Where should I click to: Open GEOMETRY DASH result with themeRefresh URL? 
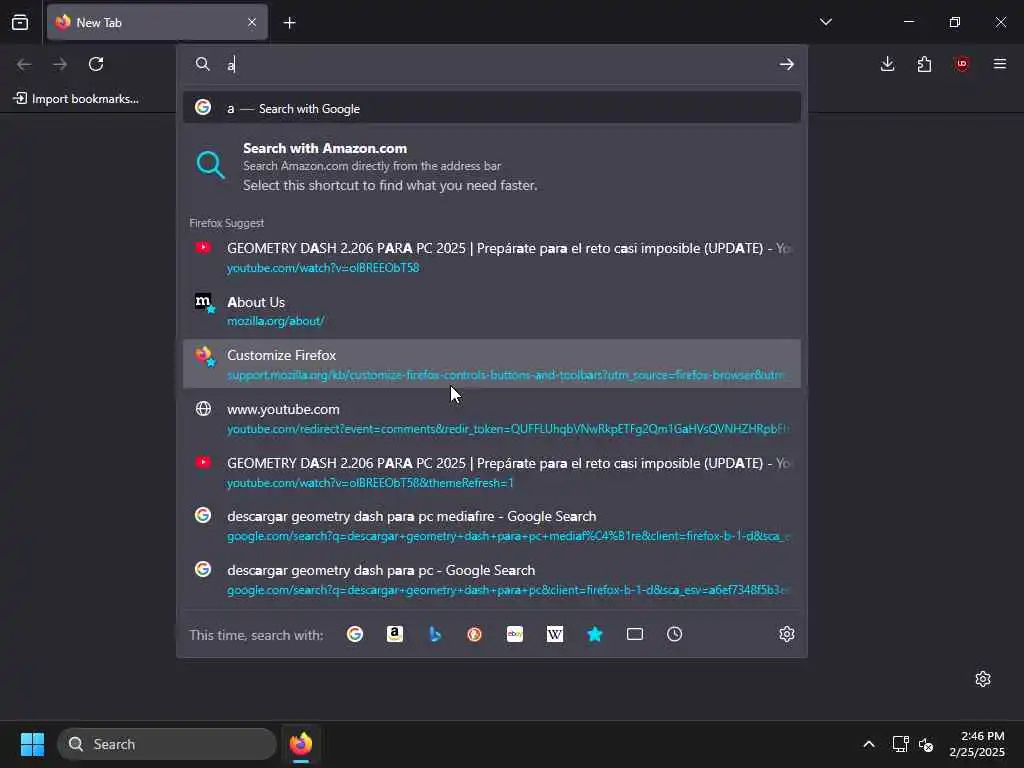pos(492,472)
